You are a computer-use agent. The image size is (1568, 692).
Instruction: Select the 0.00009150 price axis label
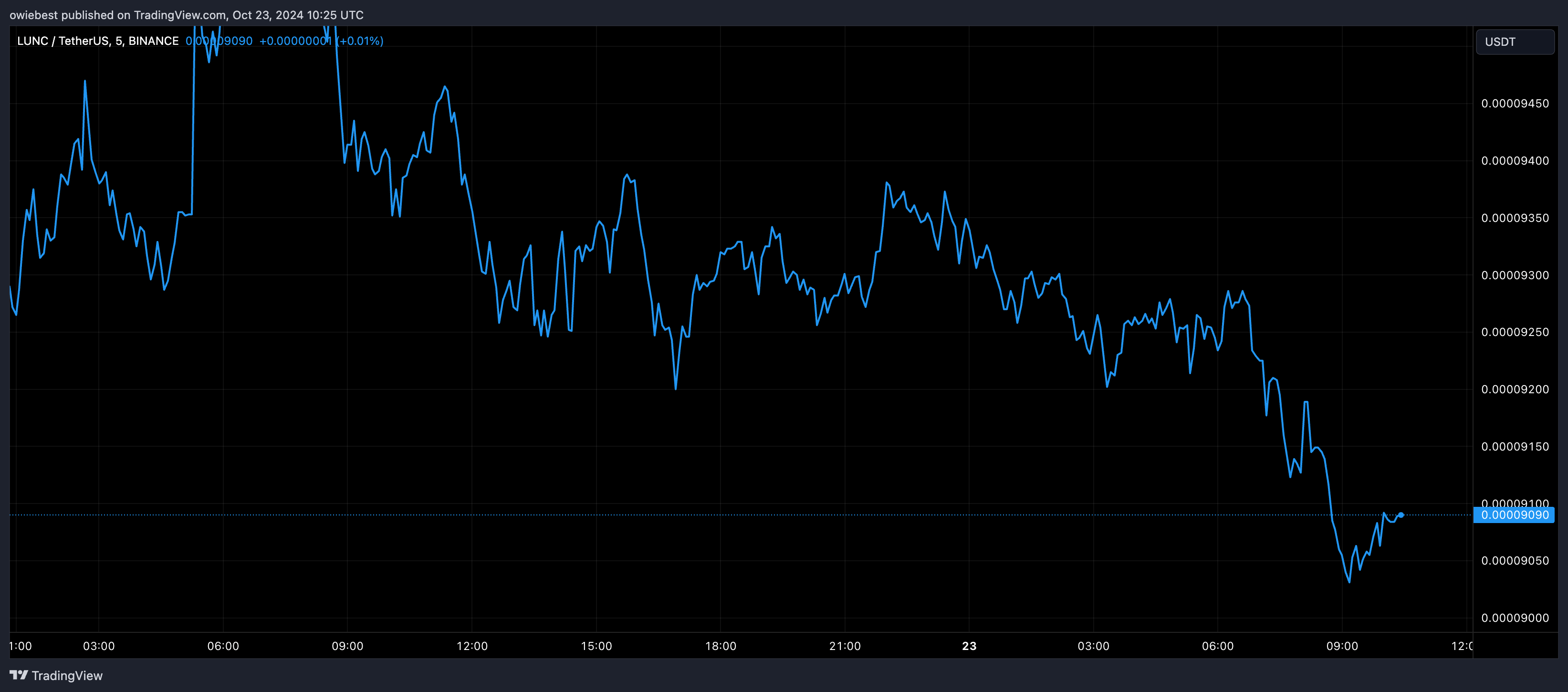(1515, 446)
